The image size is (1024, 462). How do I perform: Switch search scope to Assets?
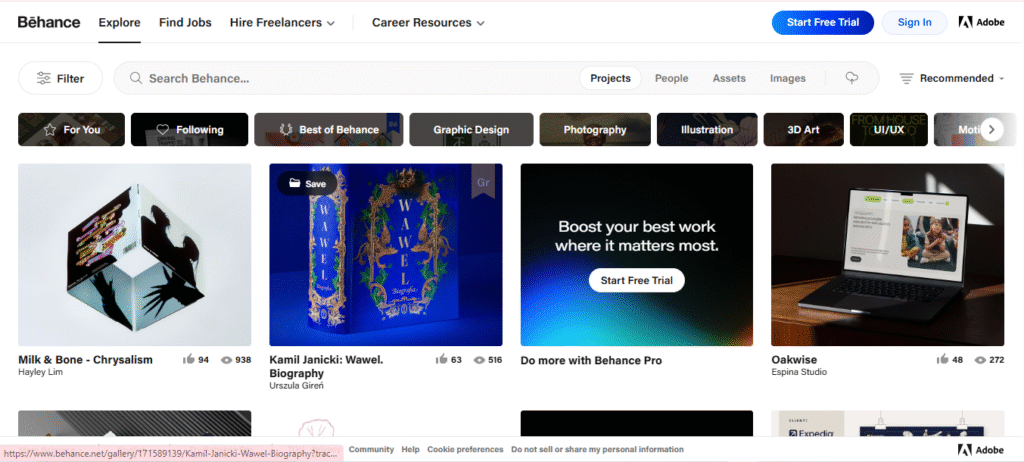tap(729, 78)
